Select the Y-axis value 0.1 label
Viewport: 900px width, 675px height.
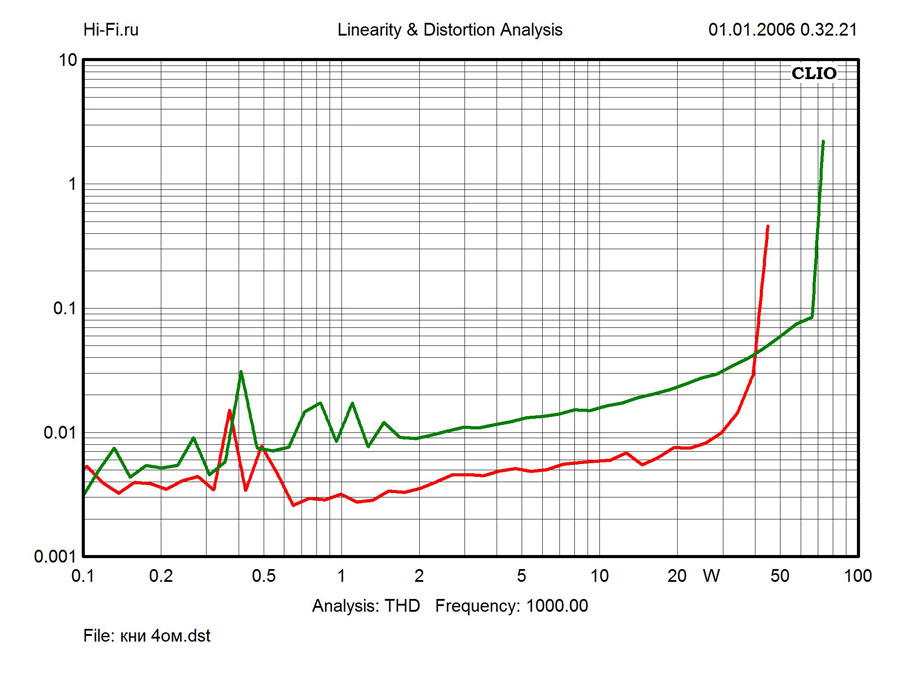tap(65, 308)
